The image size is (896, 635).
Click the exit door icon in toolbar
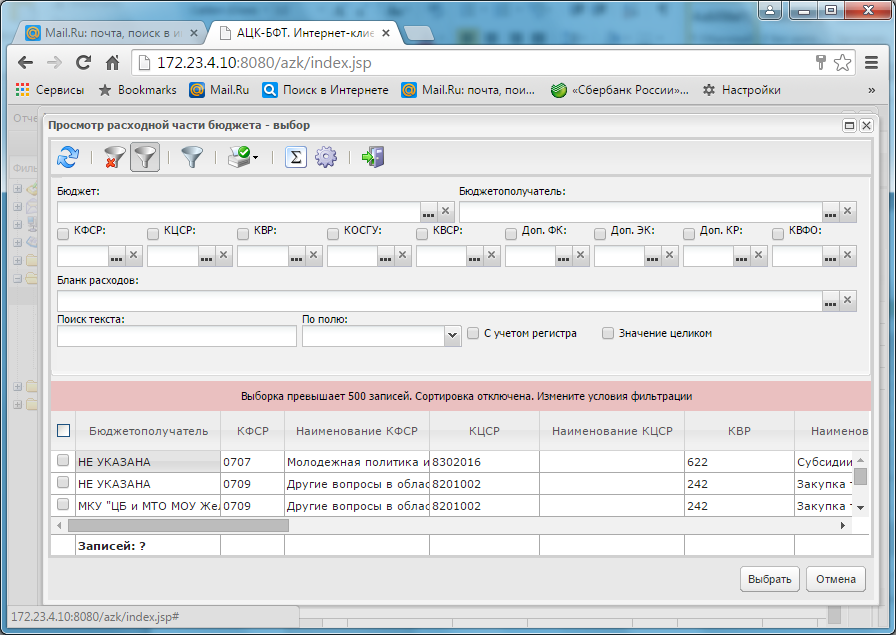click(x=373, y=157)
